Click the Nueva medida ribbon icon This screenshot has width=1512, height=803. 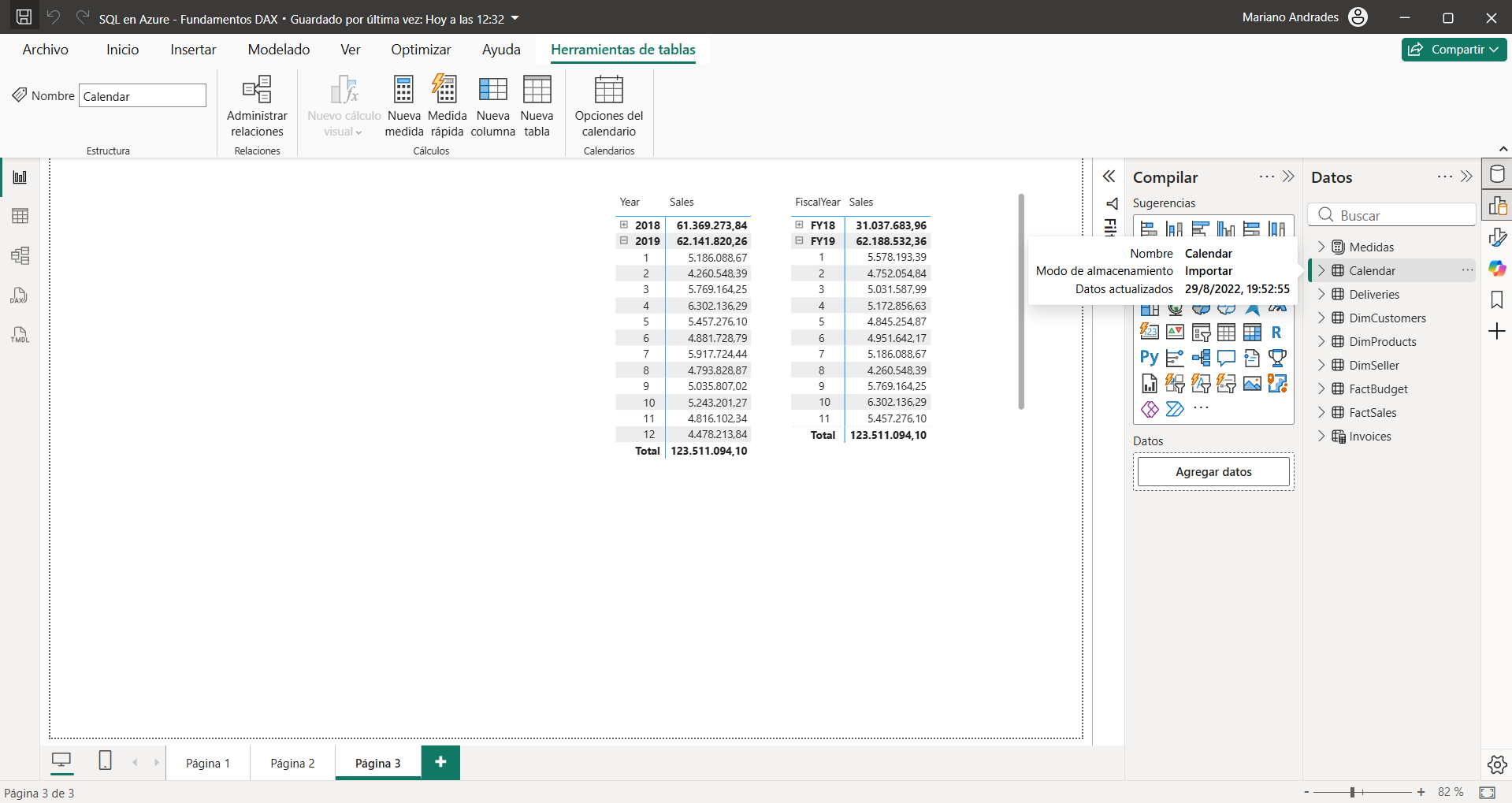click(x=403, y=106)
